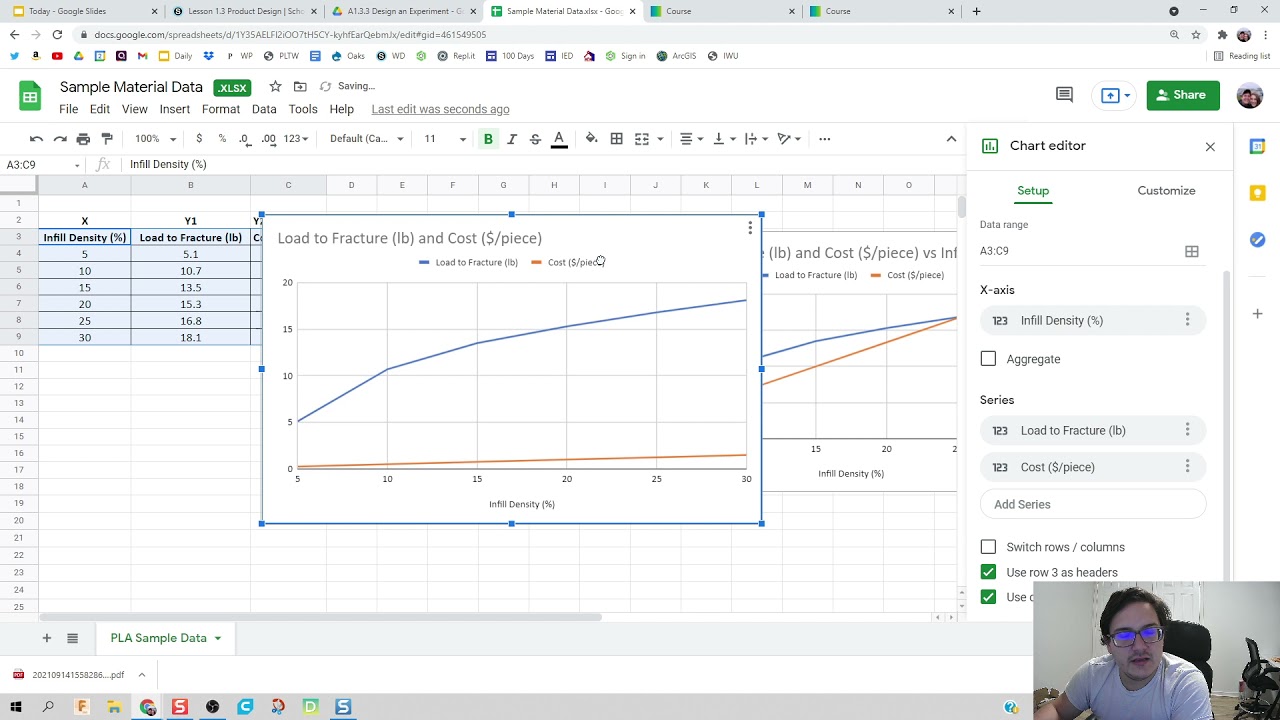Open the comment history icon
Viewport: 1280px width, 720px height.
1064,95
